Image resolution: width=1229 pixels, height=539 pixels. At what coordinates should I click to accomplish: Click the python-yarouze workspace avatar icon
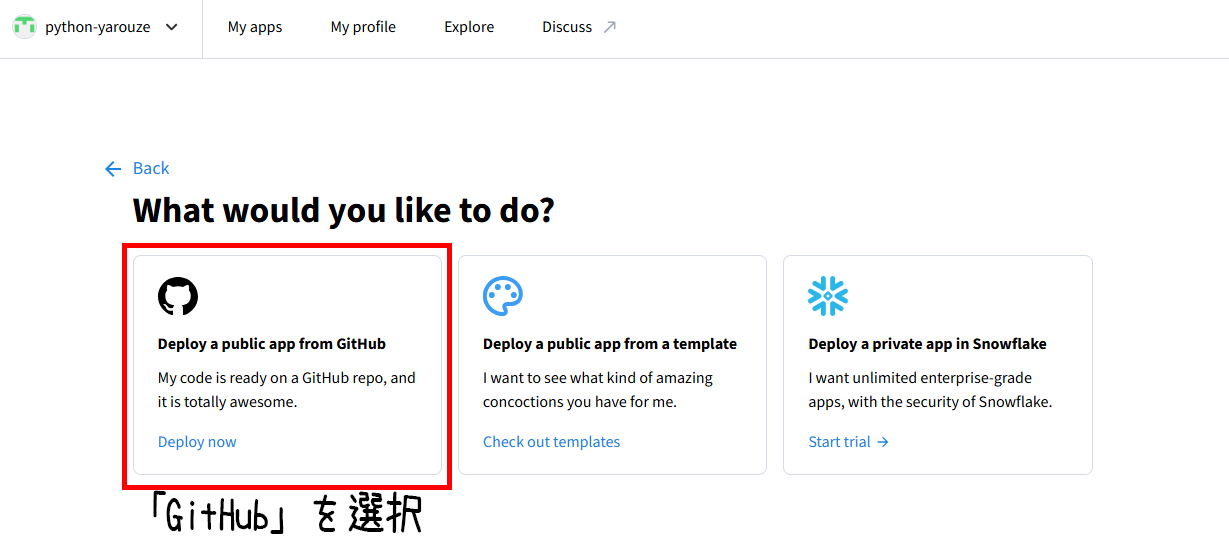(x=24, y=27)
